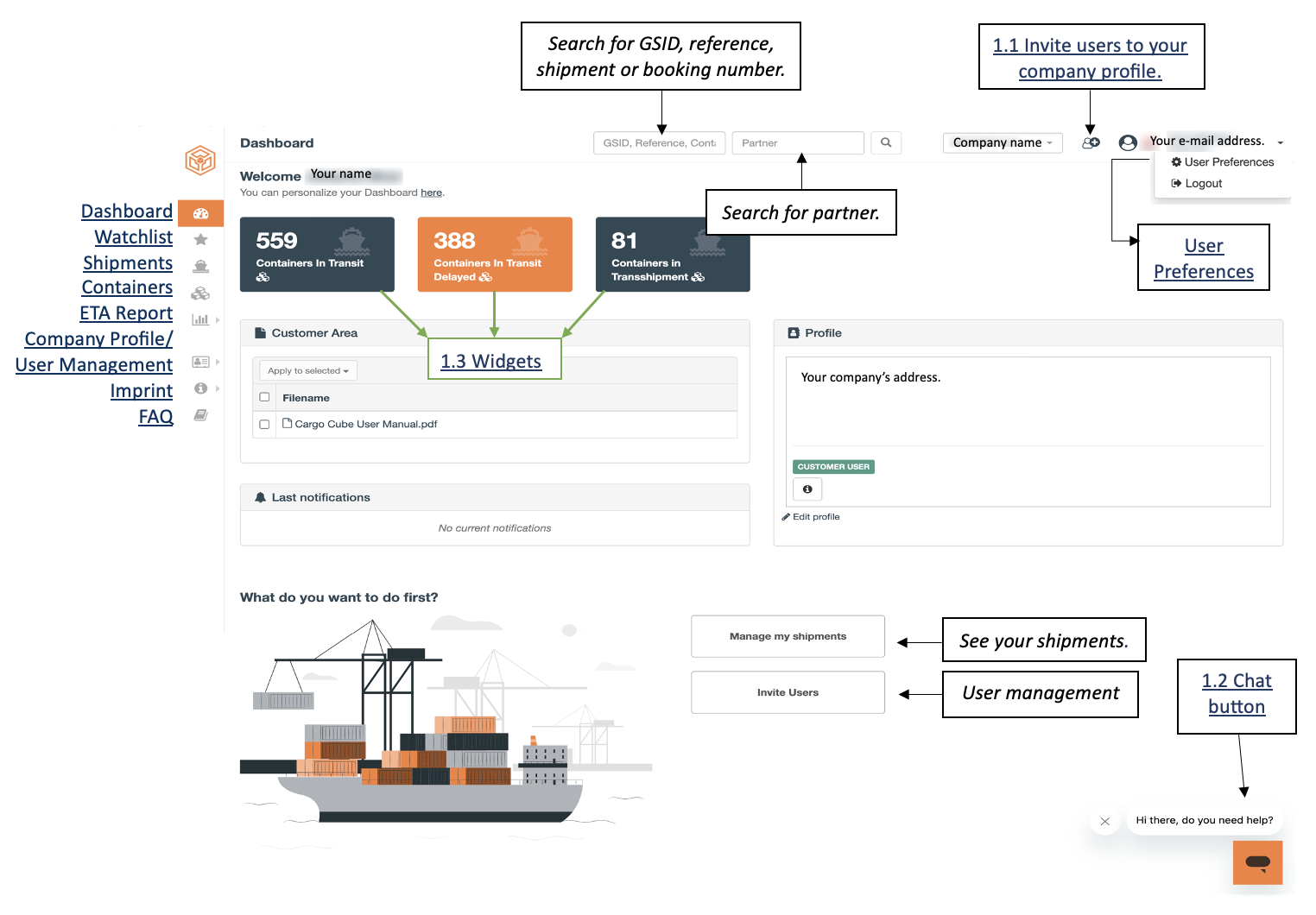Viewport: 1316px width, 915px height.
Task: Expand the Company Profile sidebar submenu arrow
Action: tap(218, 363)
